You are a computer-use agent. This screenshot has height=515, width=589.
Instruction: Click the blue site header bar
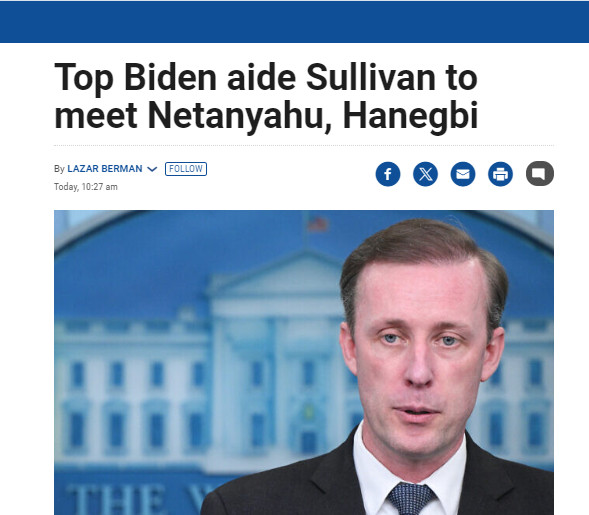(x=294, y=21)
